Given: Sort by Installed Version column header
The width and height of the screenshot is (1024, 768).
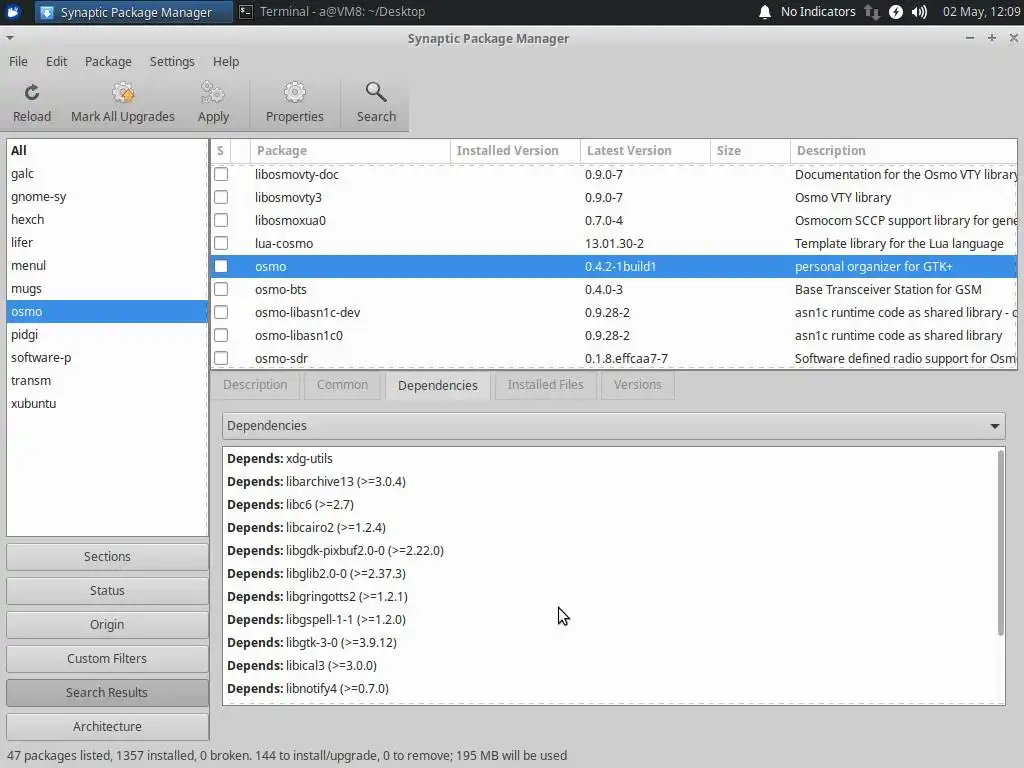Looking at the screenshot, I should [x=515, y=151].
